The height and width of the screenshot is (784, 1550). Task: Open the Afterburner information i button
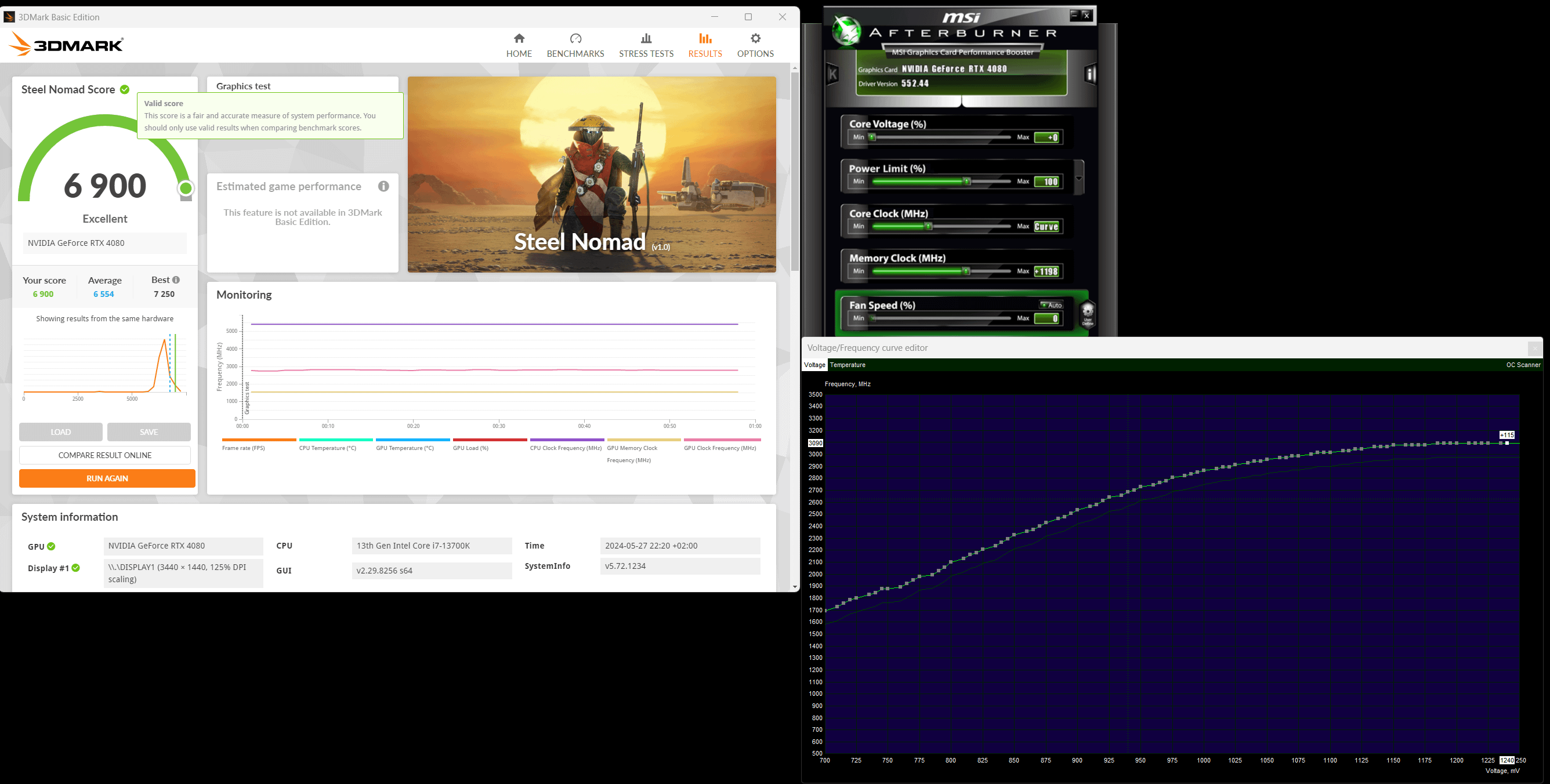[x=1091, y=75]
